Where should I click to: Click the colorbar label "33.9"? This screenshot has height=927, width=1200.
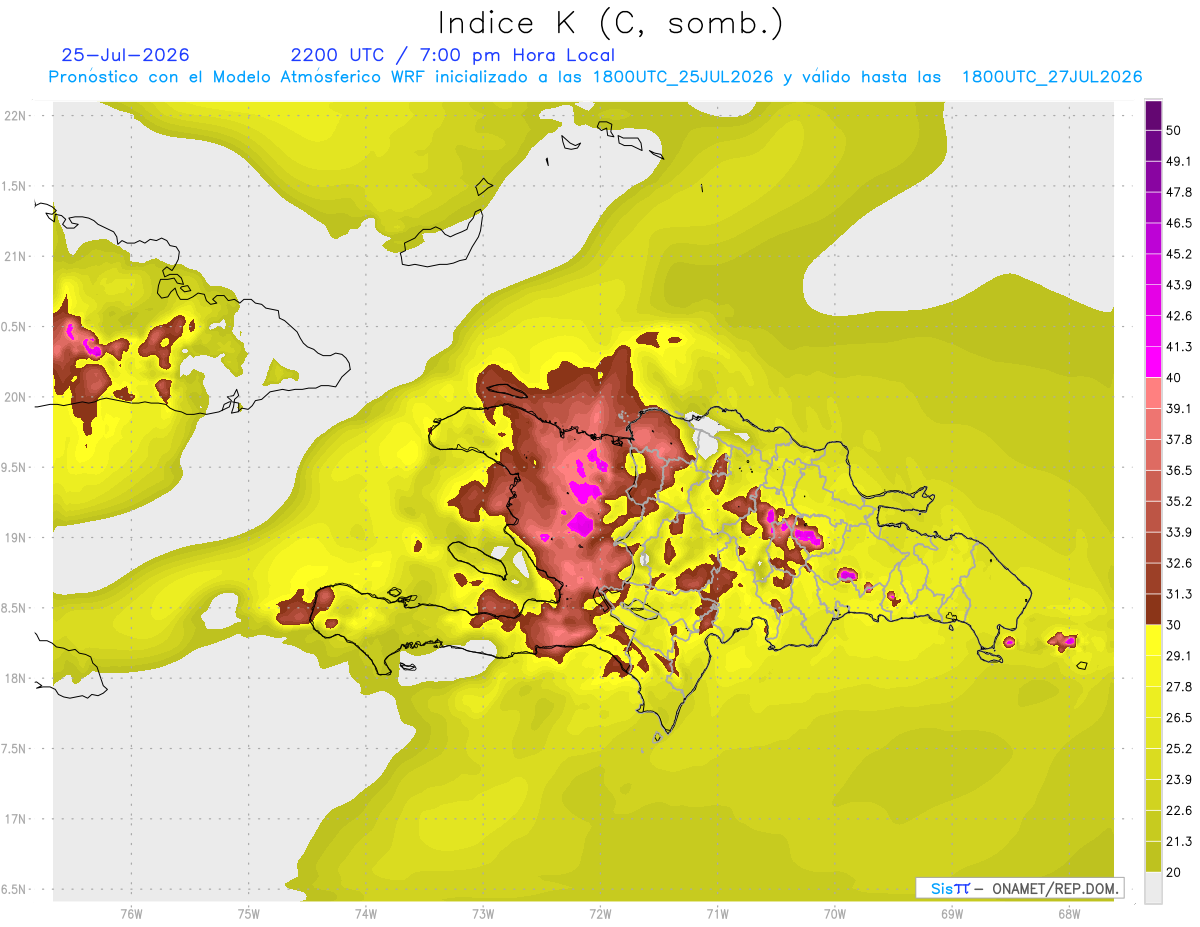pyautogui.click(x=1179, y=532)
